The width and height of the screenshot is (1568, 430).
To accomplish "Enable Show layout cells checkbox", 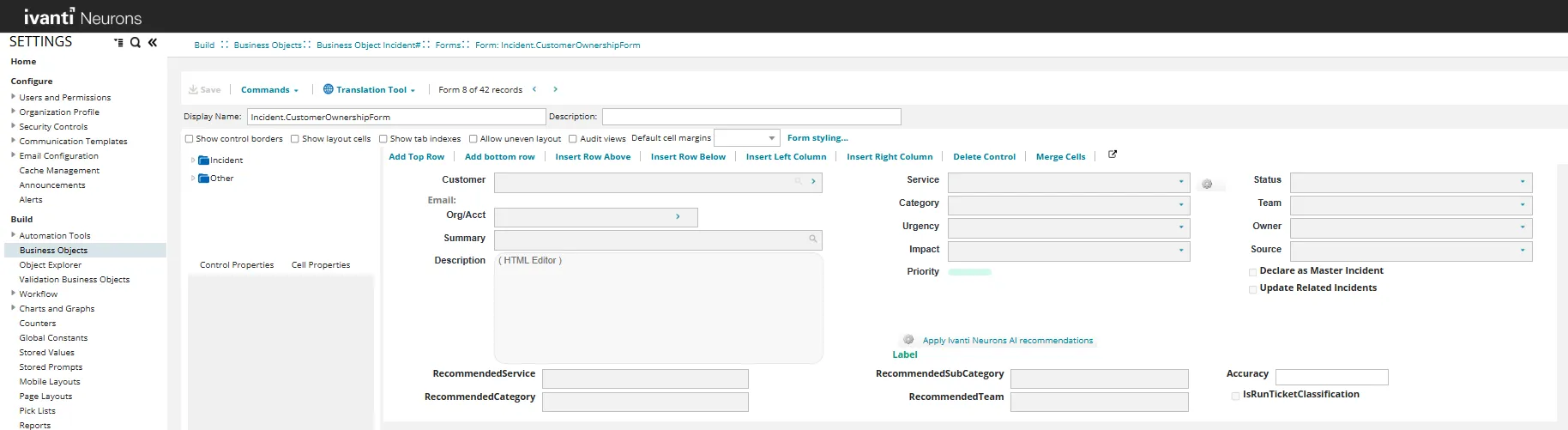I will pyautogui.click(x=295, y=139).
